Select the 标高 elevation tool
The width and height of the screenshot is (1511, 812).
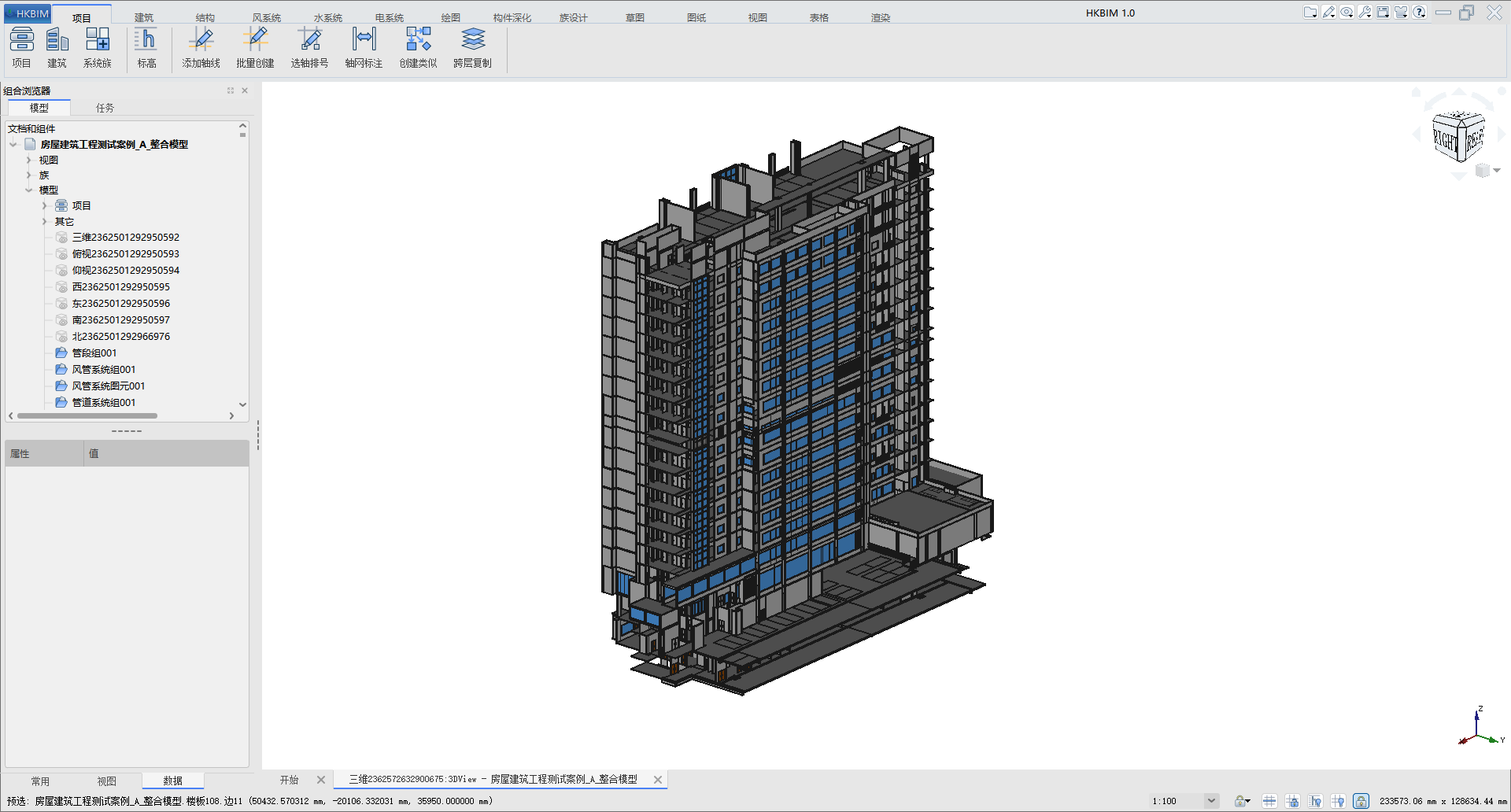[x=146, y=47]
